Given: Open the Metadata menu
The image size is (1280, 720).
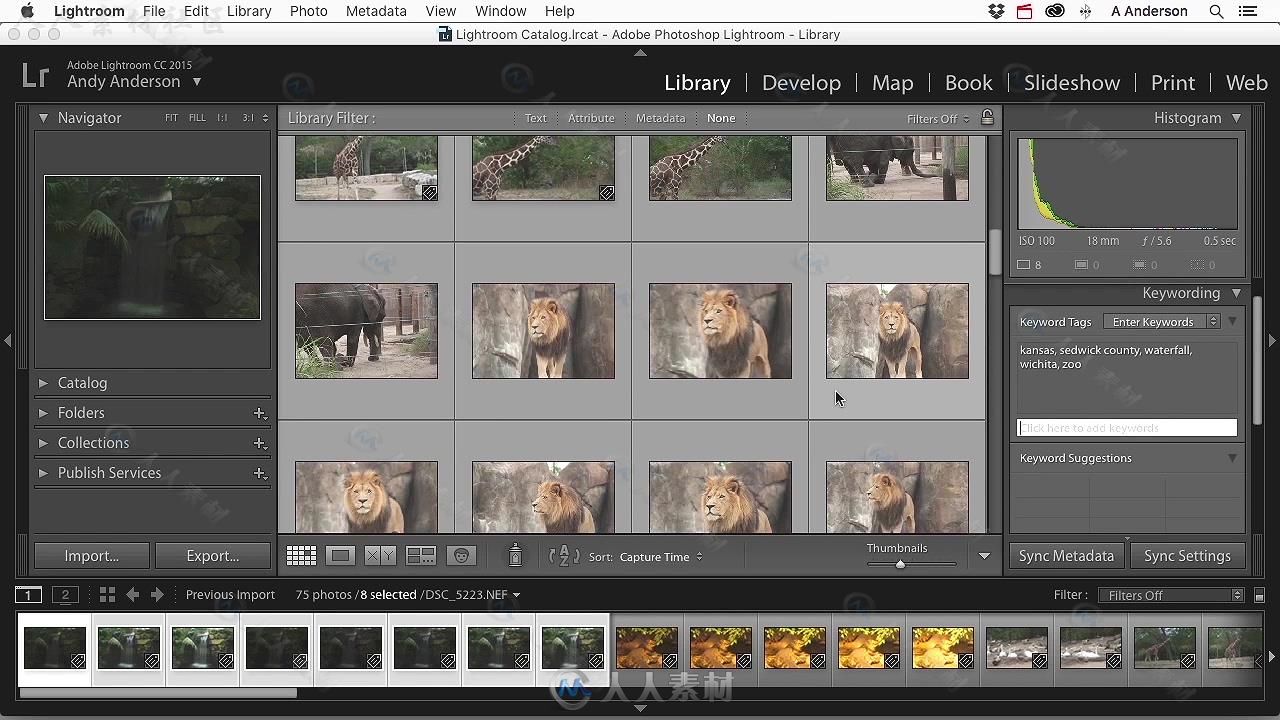Looking at the screenshot, I should pyautogui.click(x=376, y=11).
